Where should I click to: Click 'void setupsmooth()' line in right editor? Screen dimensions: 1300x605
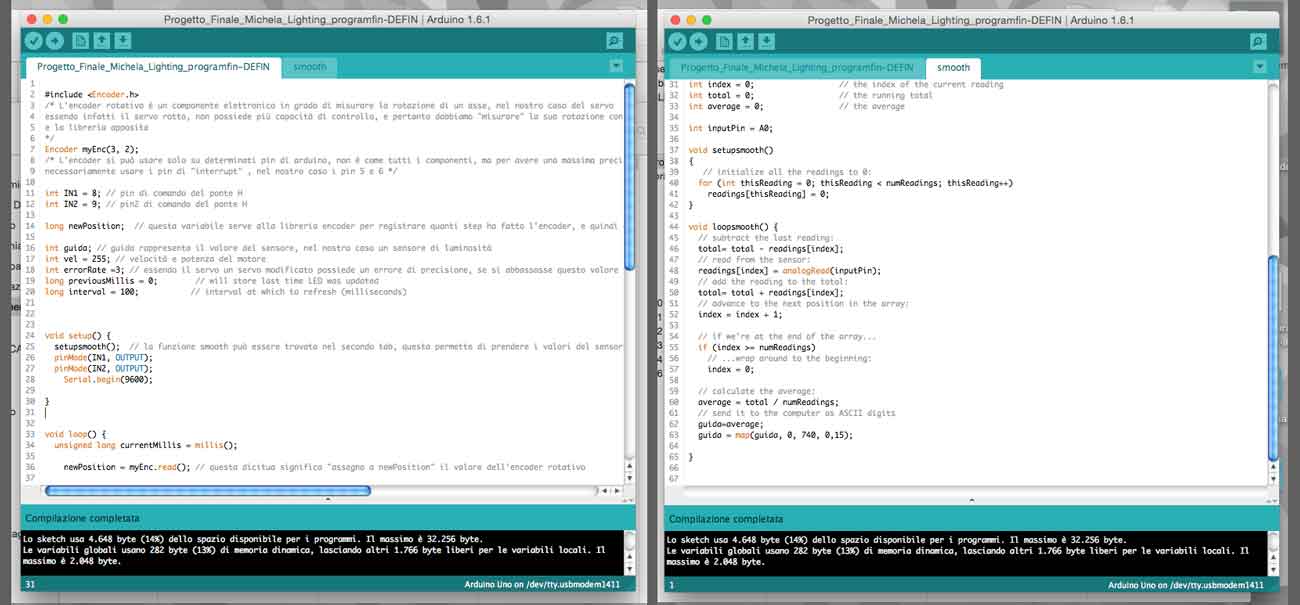click(730, 150)
